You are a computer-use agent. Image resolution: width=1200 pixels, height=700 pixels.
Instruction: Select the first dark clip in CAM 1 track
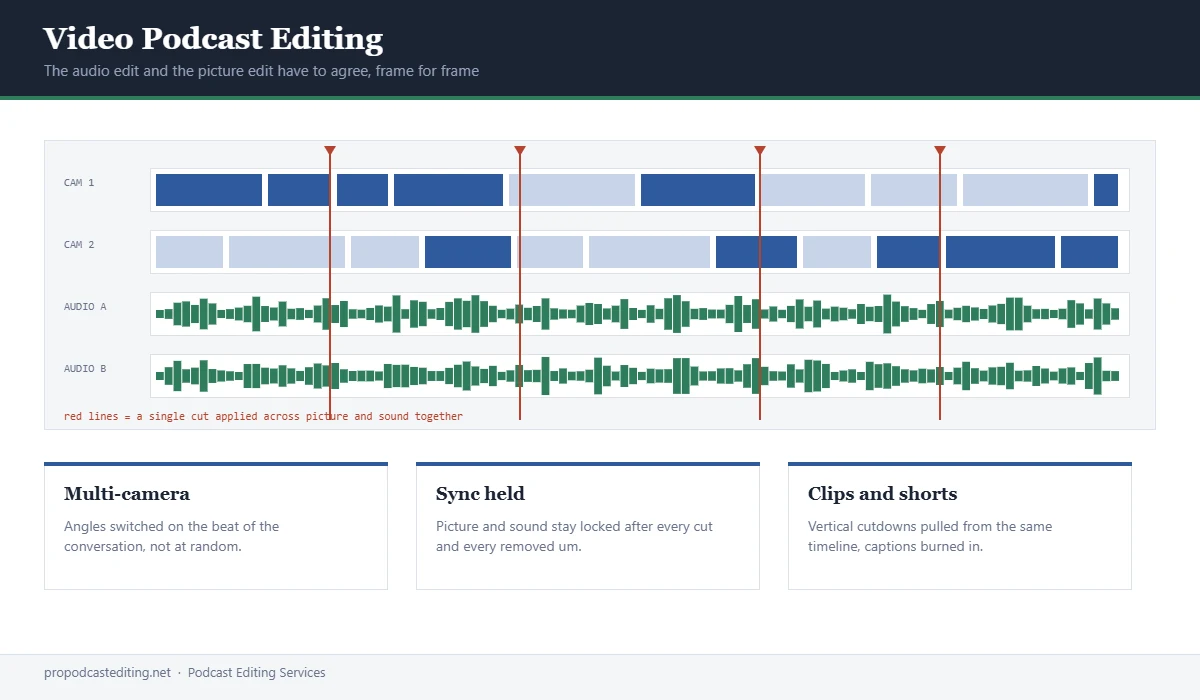[209, 190]
